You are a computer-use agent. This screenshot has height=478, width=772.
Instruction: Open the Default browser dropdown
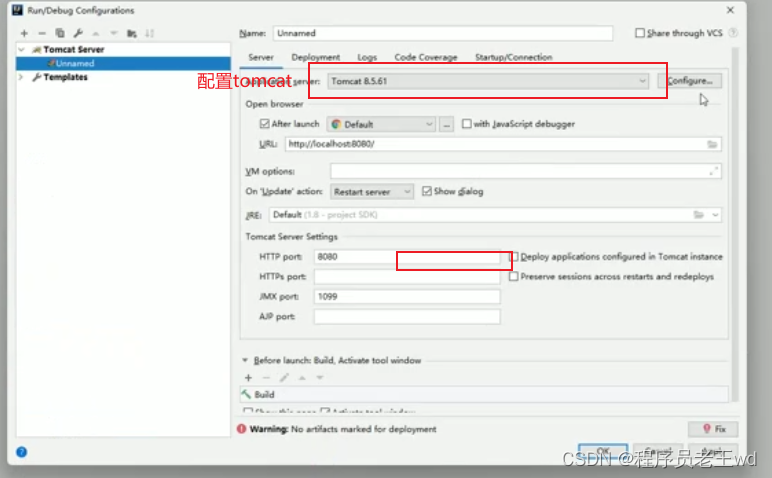(381, 125)
